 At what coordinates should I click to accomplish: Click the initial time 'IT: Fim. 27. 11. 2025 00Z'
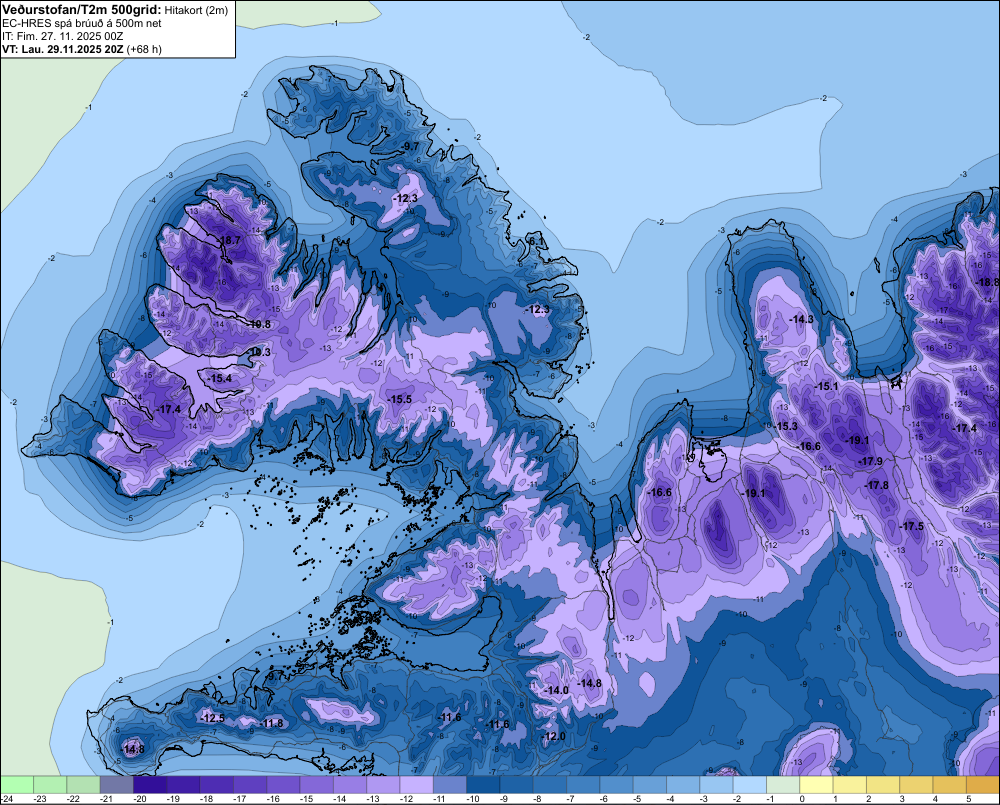(63, 36)
